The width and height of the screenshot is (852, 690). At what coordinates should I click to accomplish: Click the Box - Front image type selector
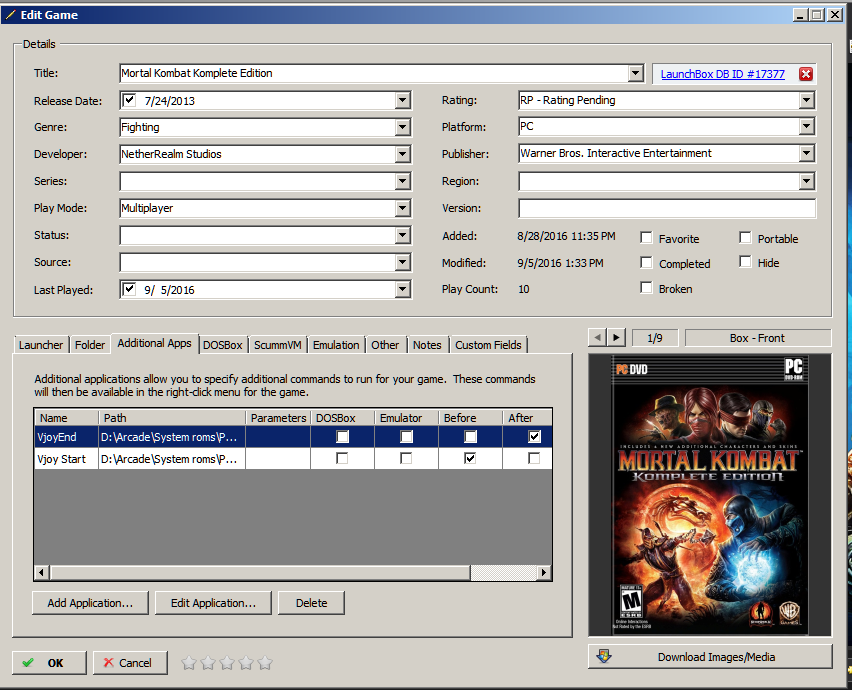point(758,338)
